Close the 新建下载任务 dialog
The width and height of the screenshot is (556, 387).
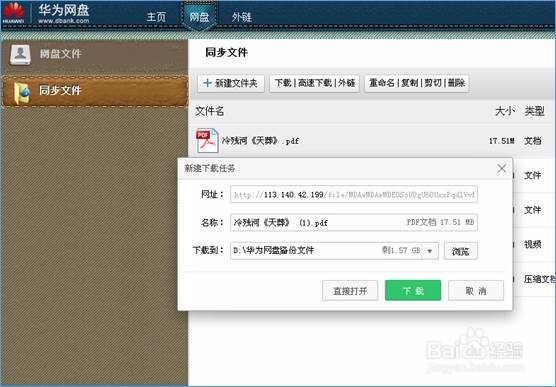(501, 168)
